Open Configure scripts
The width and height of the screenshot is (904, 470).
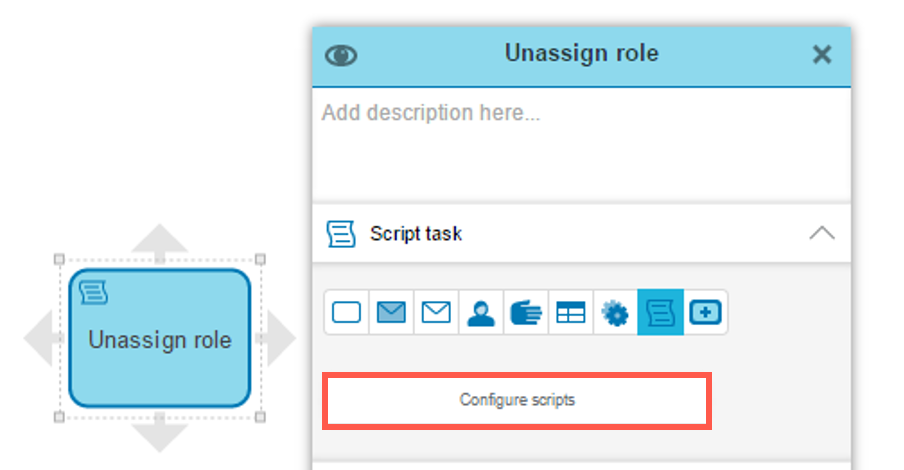pos(517,400)
